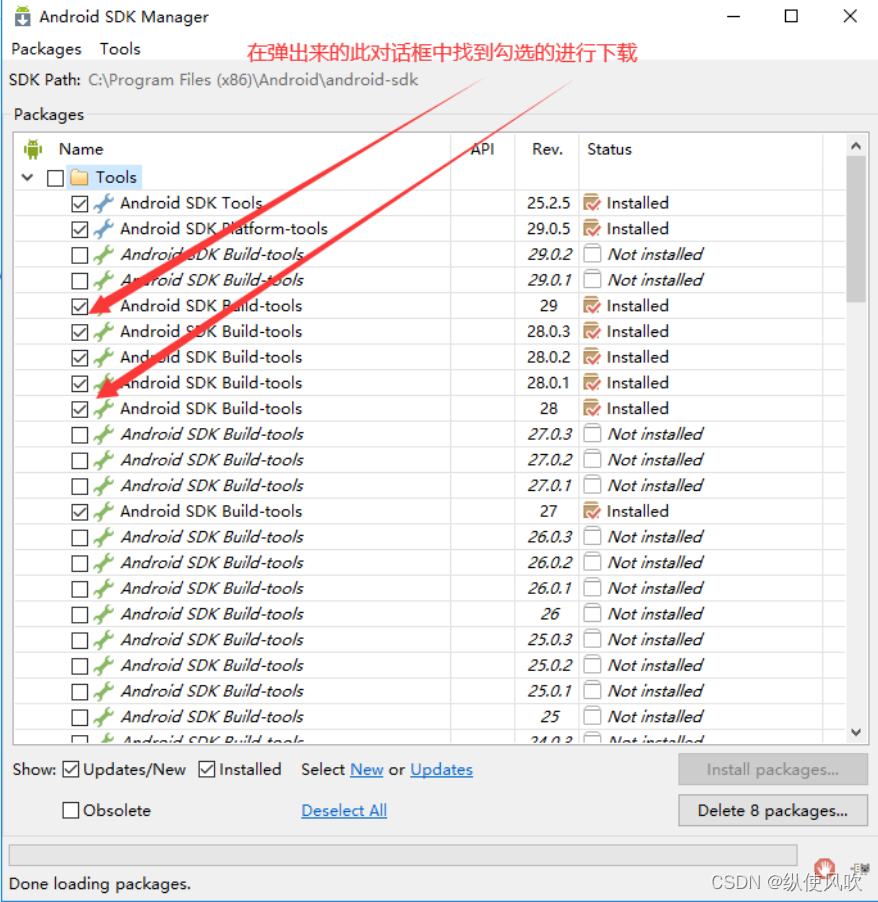Click the Tools folder icon

pyautogui.click(x=79, y=177)
